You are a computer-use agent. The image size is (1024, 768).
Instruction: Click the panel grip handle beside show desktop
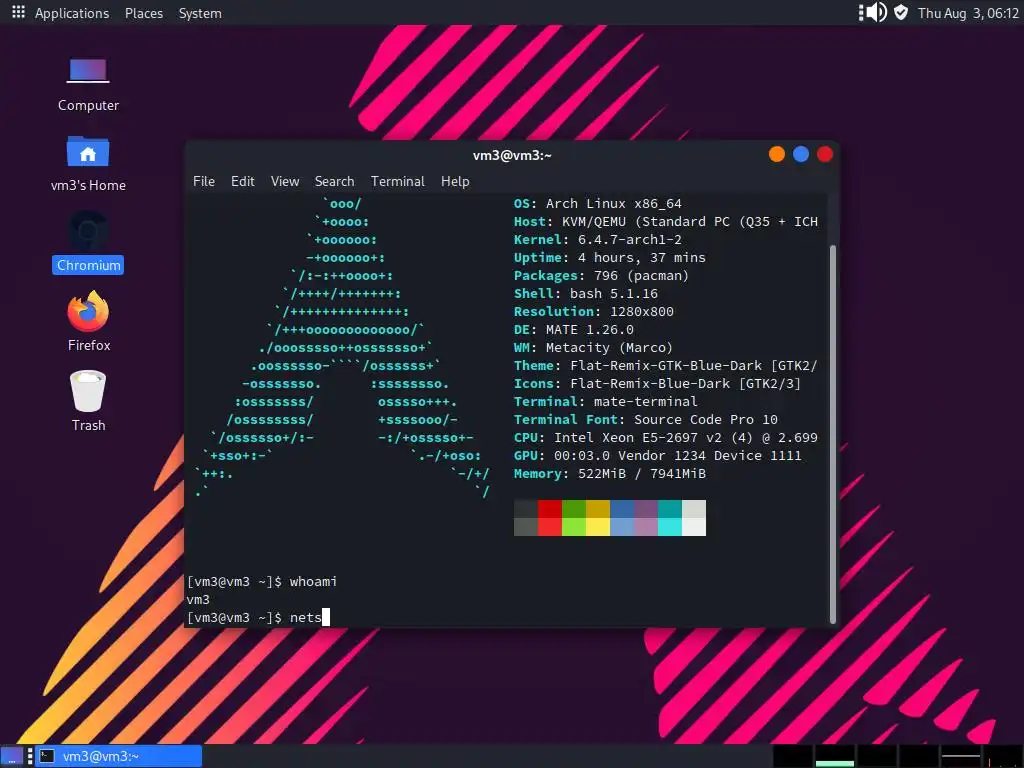30,756
